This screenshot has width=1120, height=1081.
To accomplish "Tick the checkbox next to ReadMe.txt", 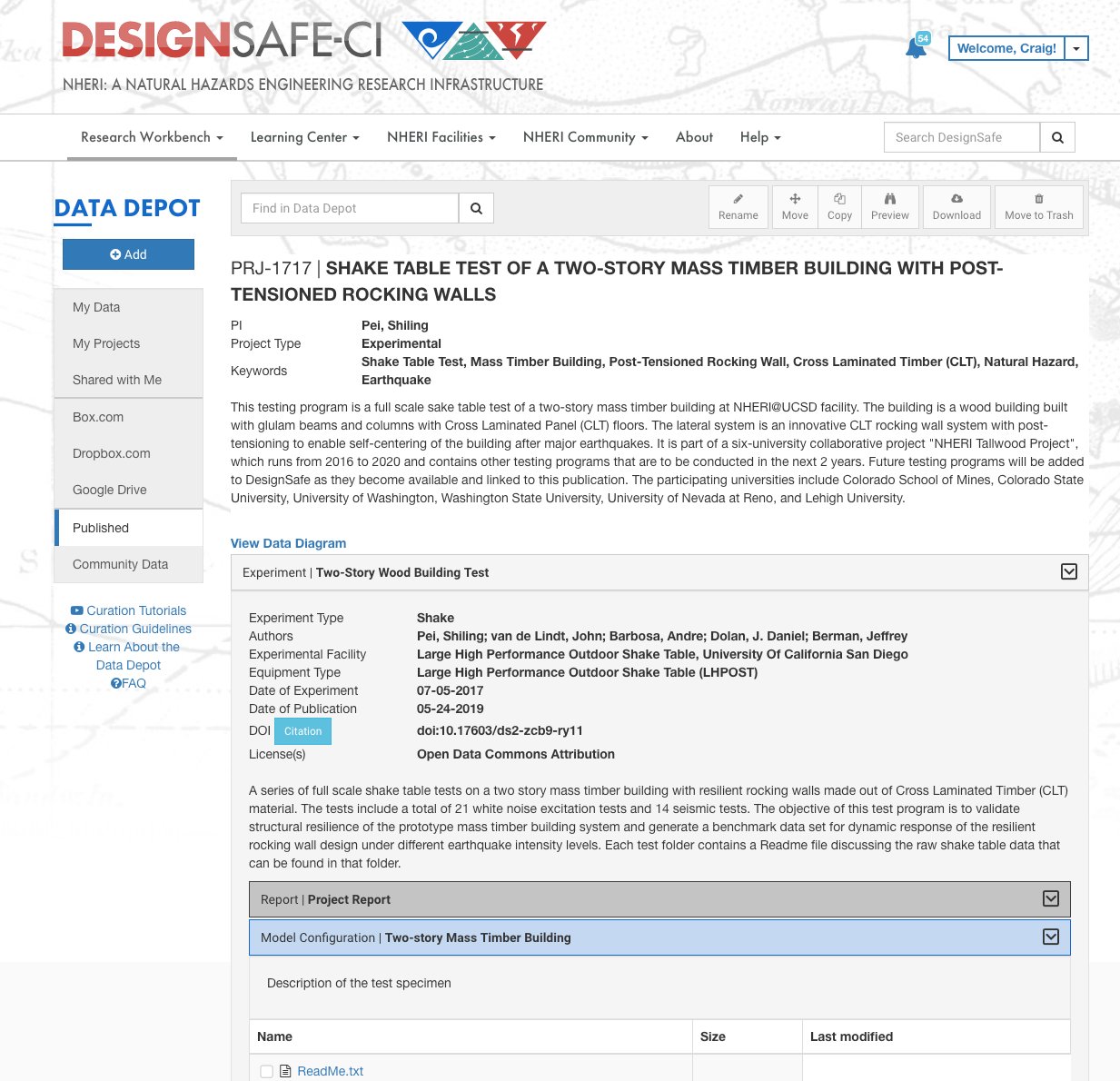I will click(266, 1071).
